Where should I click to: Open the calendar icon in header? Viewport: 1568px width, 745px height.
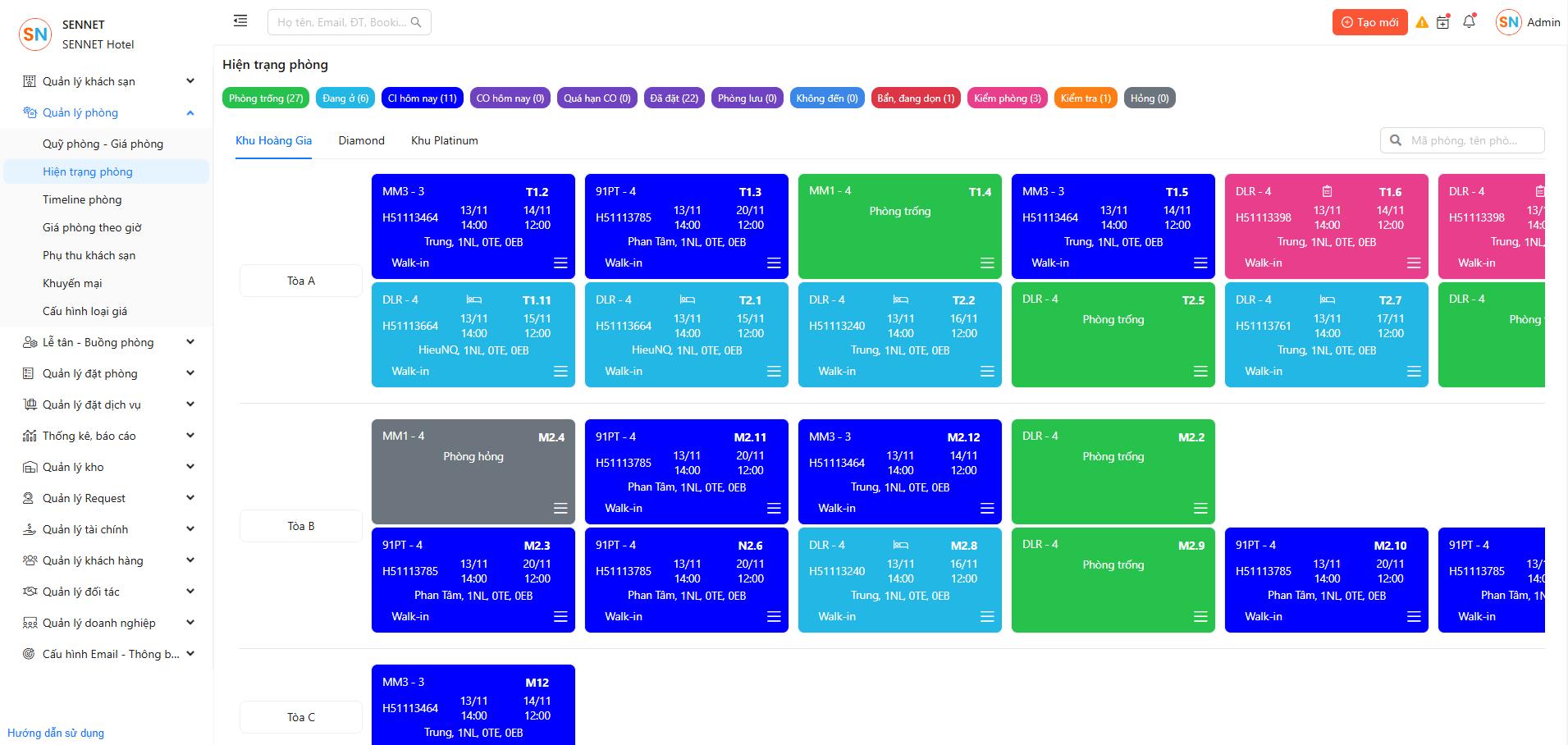[x=1443, y=23]
